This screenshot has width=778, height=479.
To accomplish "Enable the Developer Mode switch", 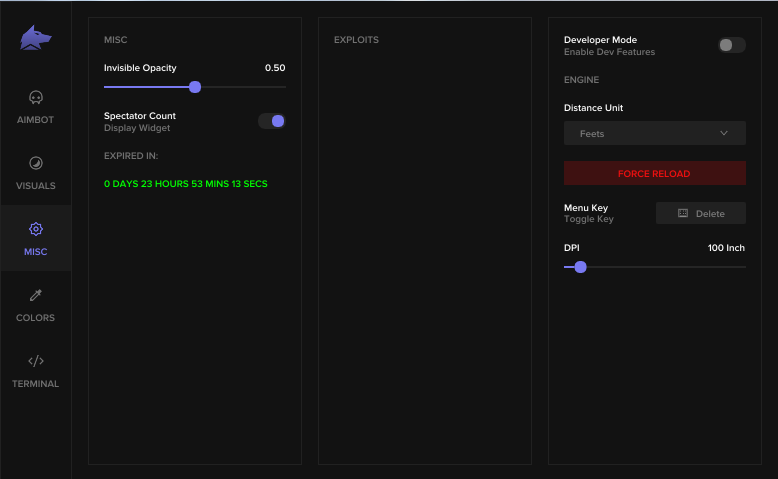I will point(731,45).
